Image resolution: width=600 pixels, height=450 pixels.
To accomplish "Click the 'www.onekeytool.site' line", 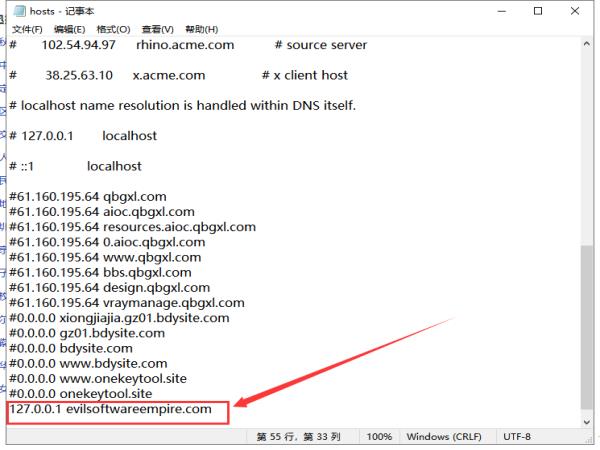I will pos(98,379).
